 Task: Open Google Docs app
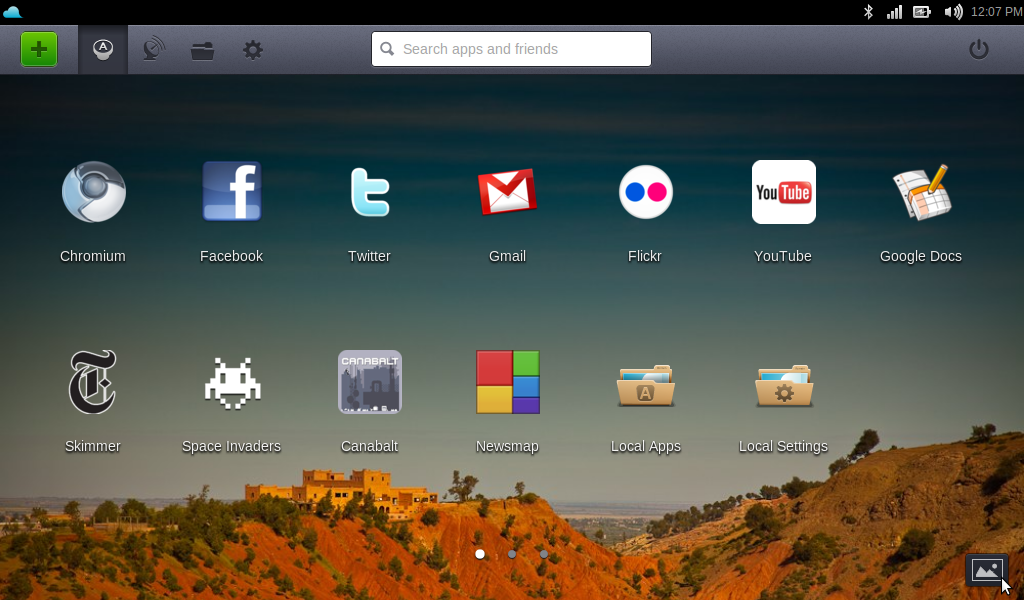921,192
